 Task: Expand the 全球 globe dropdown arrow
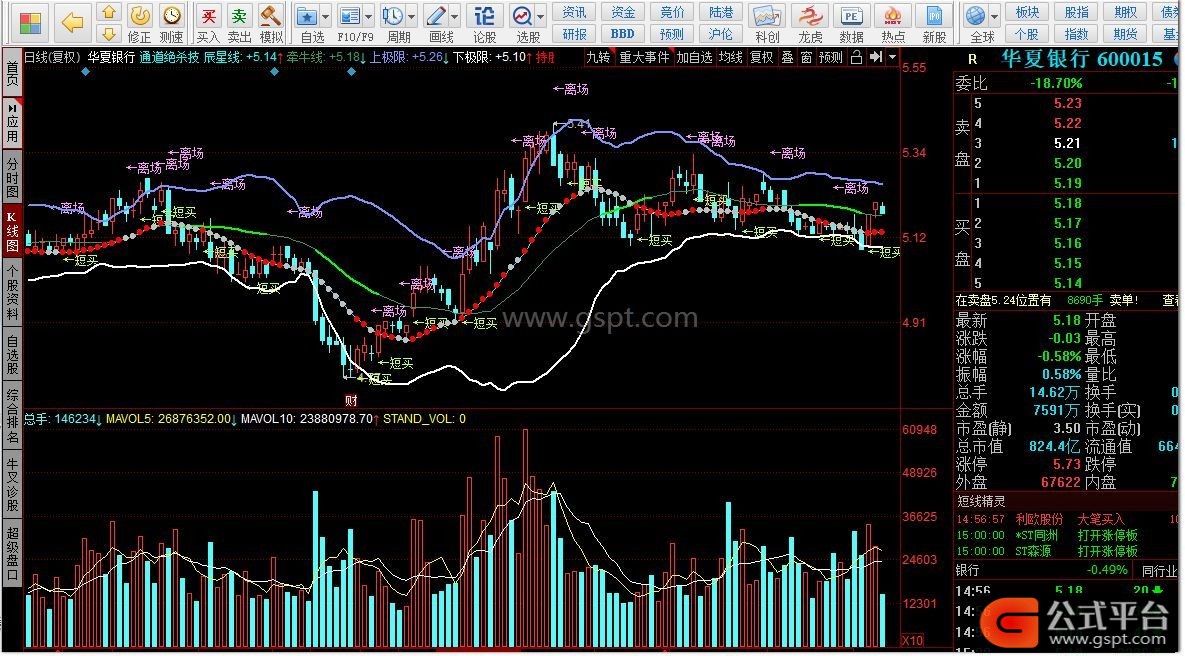tap(995, 16)
